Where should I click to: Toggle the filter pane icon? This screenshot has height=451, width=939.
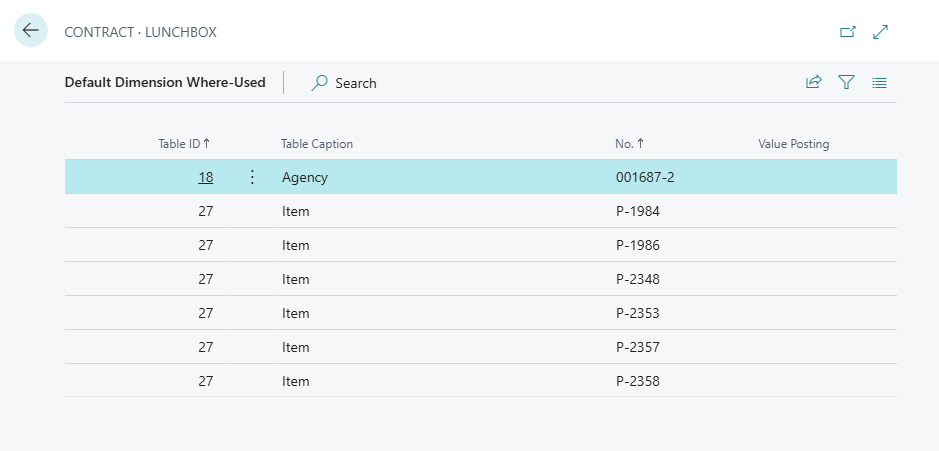point(846,83)
